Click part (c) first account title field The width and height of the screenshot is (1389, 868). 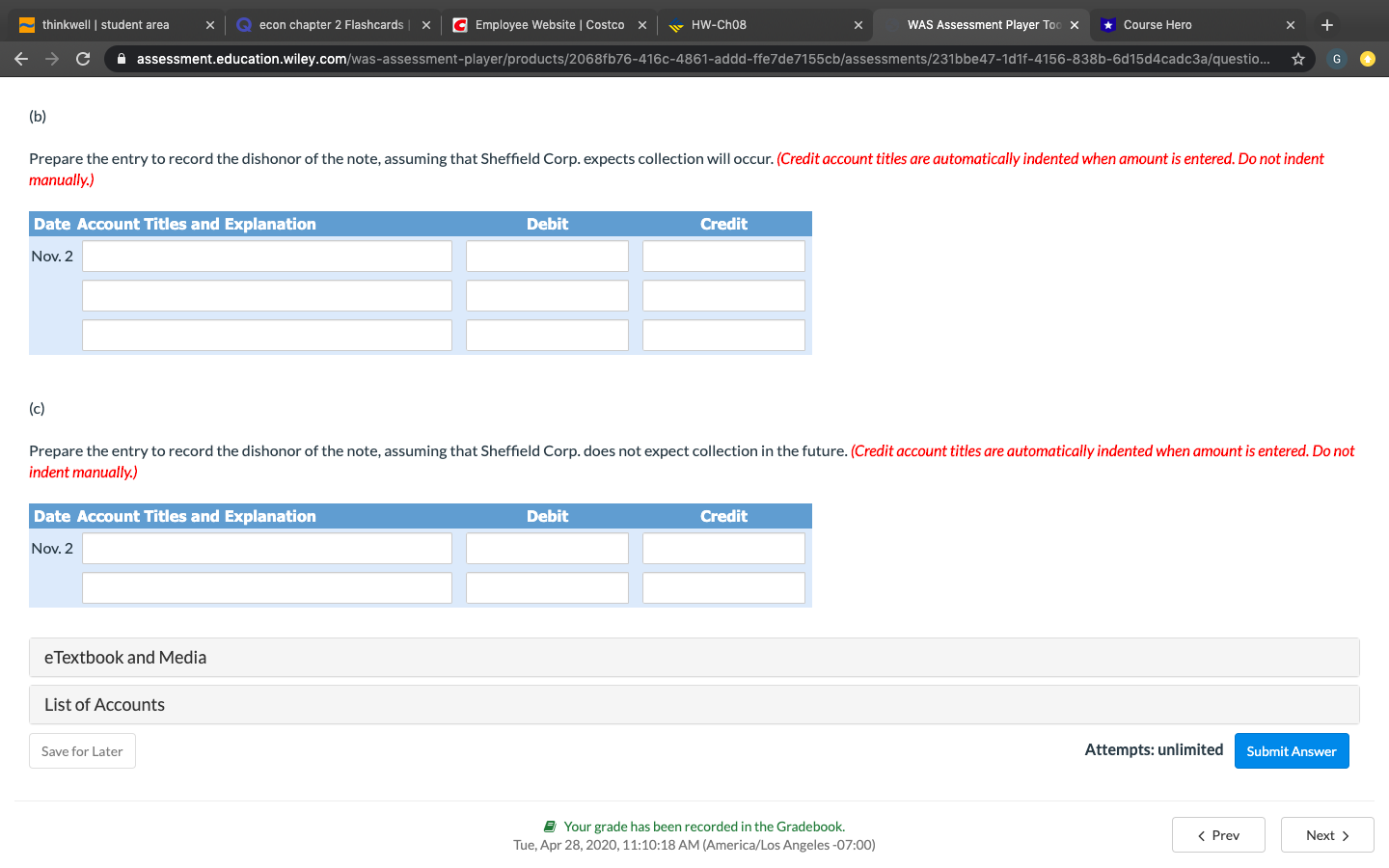(x=267, y=549)
